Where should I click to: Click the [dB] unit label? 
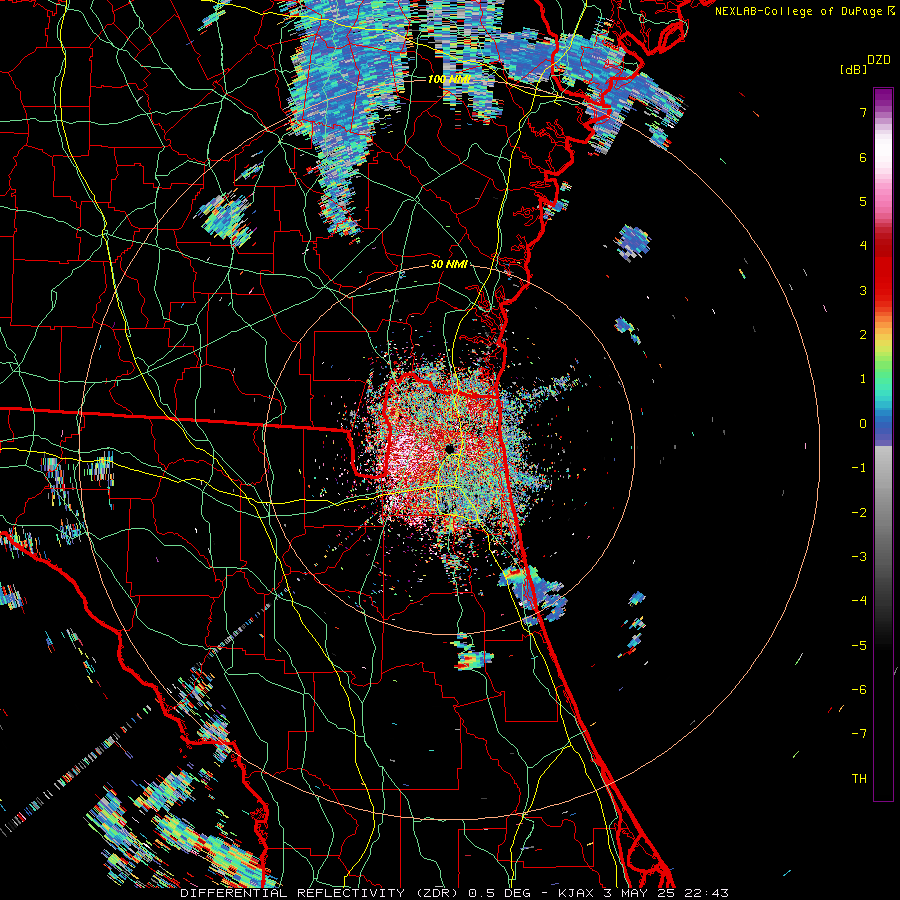(853, 69)
